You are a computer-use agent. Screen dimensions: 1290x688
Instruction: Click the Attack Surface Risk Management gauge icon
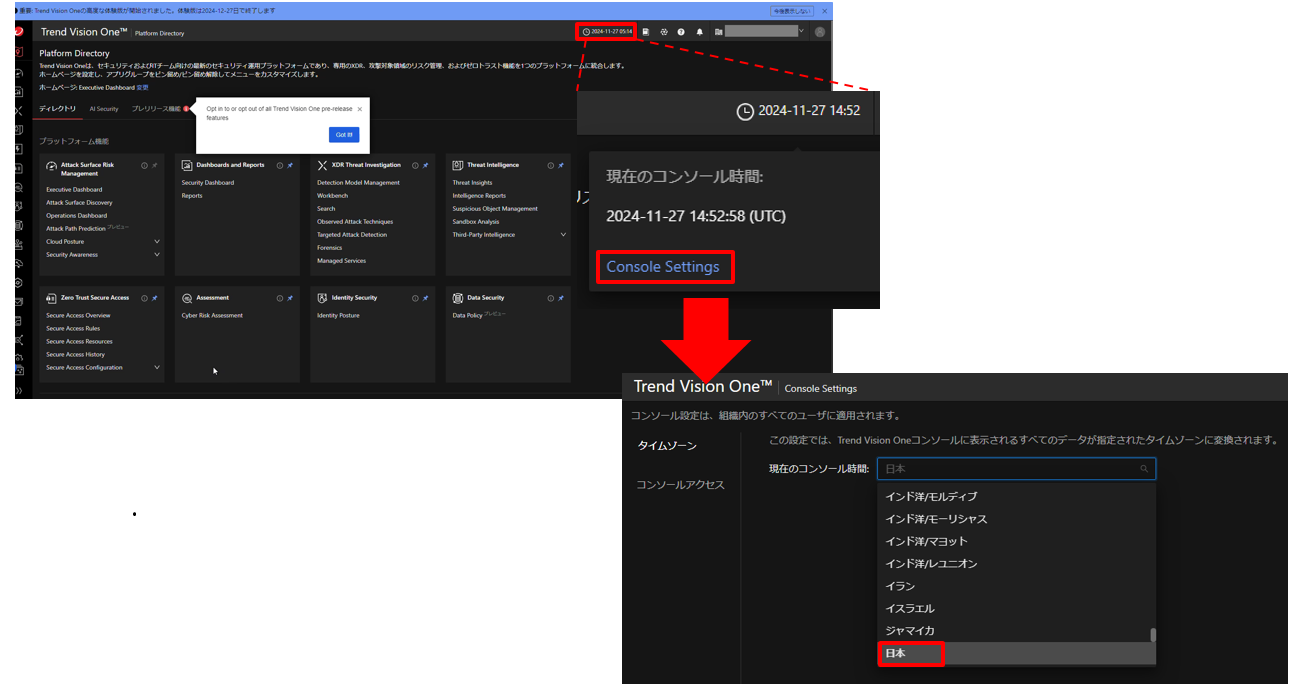(52, 166)
